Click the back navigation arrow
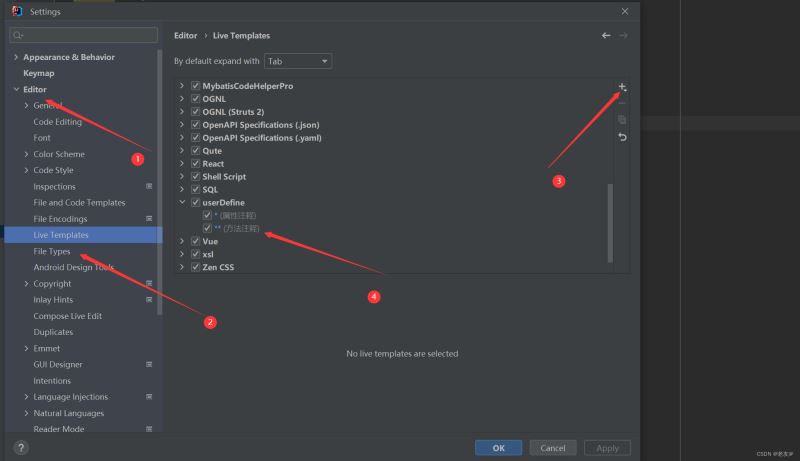The image size is (800, 461). (x=606, y=36)
